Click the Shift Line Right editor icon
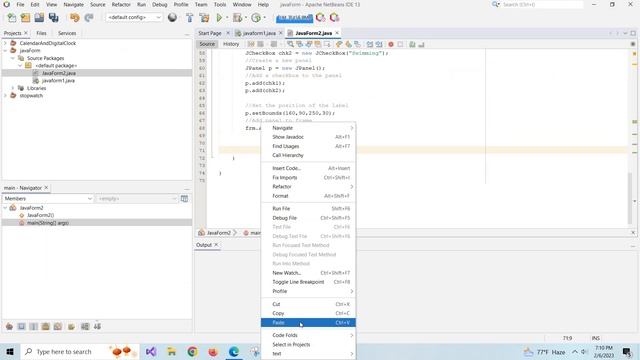 point(379,44)
